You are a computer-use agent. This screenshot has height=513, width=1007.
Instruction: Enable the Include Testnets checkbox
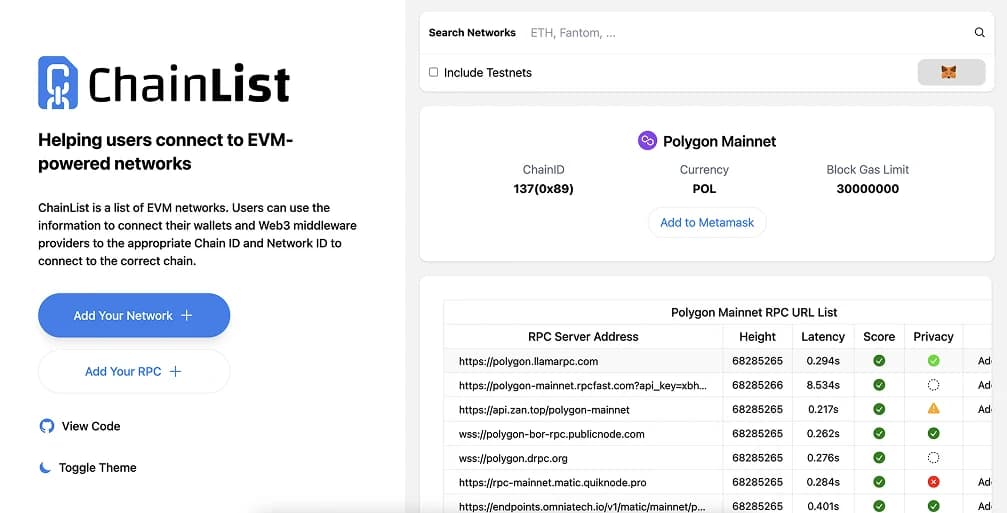(x=433, y=72)
